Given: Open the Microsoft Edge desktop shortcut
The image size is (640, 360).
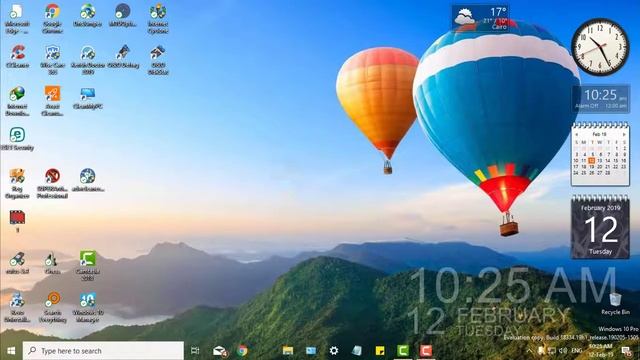Looking at the screenshot, I should [x=17, y=18].
